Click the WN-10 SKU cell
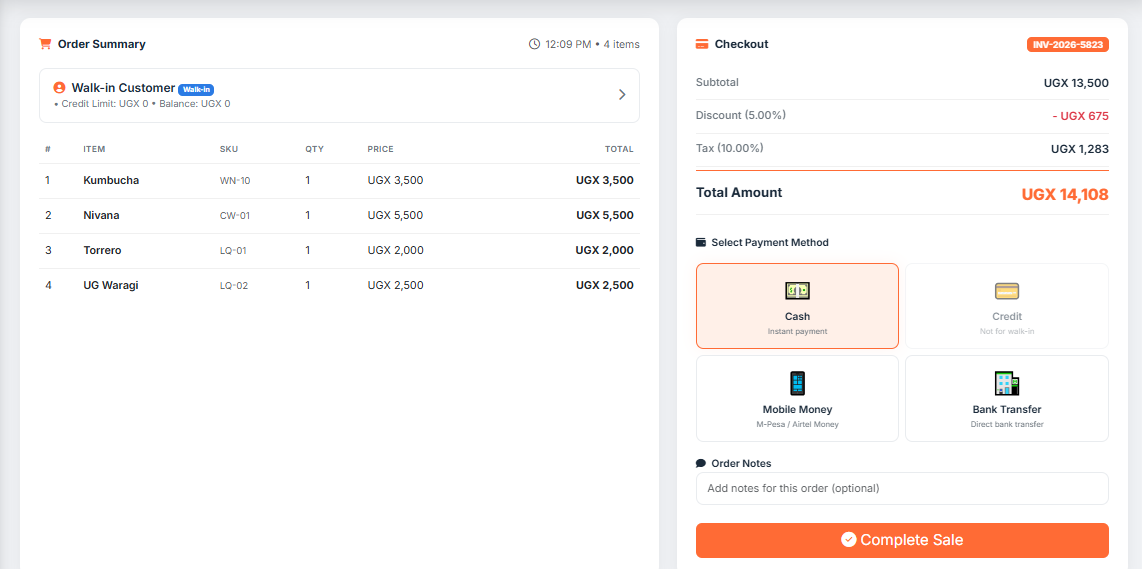 click(235, 181)
